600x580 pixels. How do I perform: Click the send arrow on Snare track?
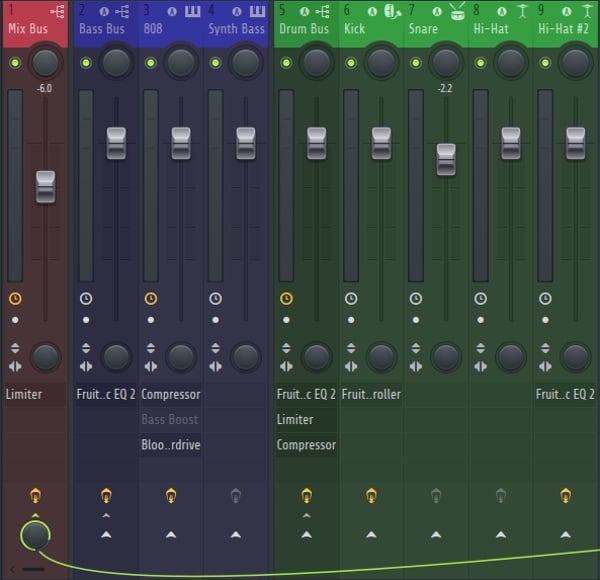(436, 534)
